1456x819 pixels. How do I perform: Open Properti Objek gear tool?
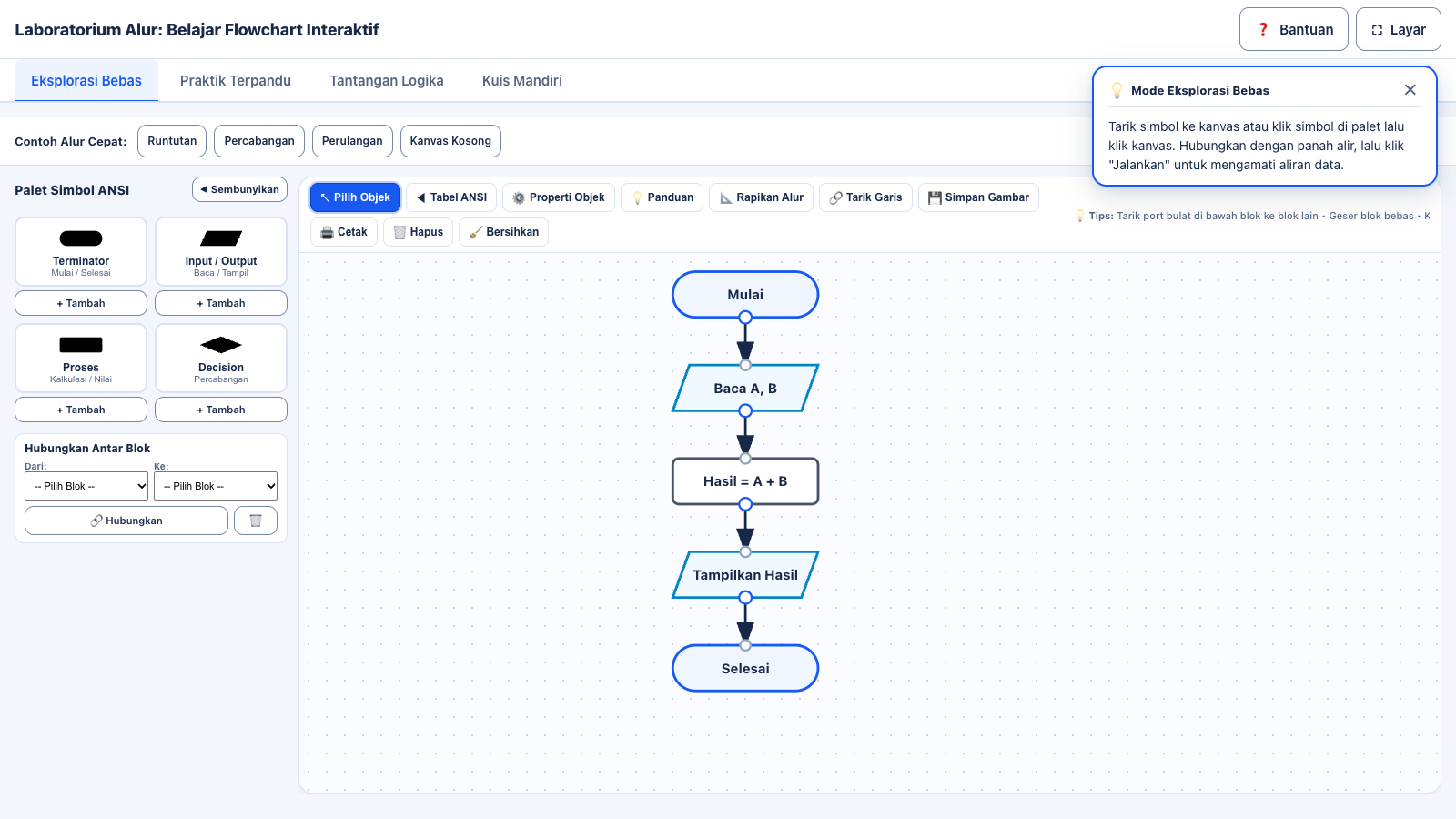point(559,197)
